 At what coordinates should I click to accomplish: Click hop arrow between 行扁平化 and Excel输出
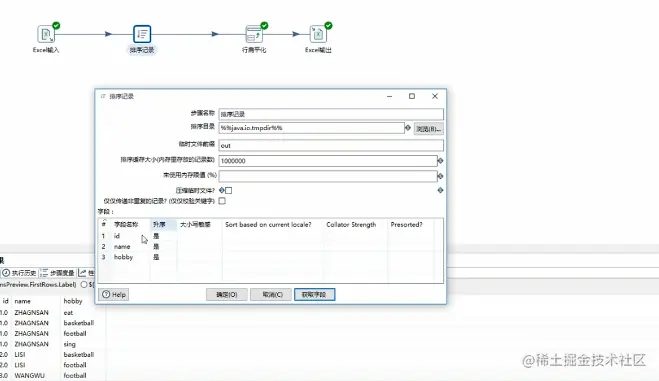tap(296, 34)
